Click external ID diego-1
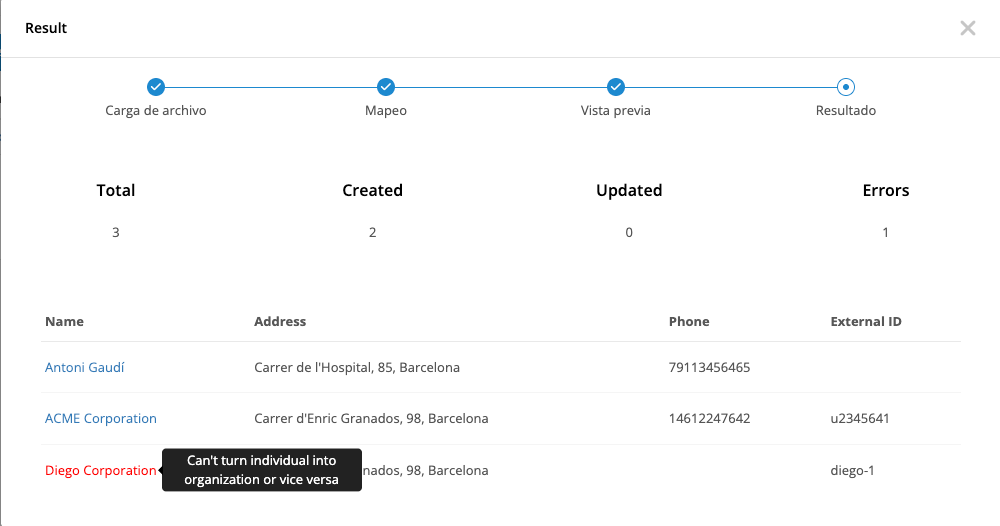Screen dimensions: 1000x526 [x=852, y=471]
